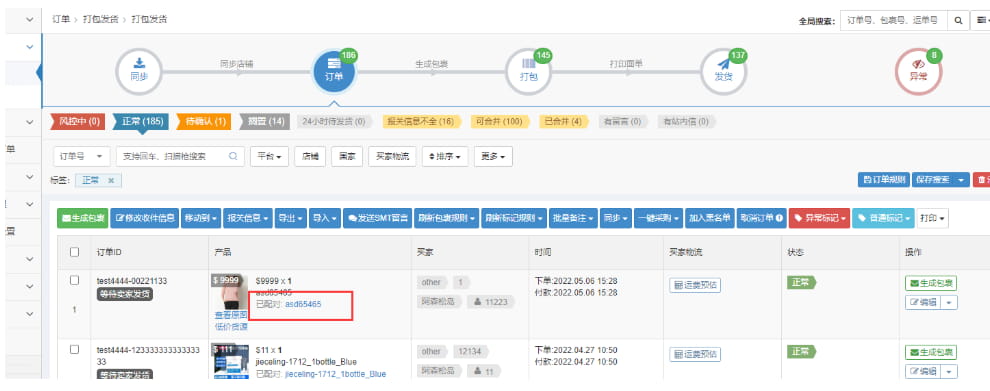Viewport: 990px width, 391px height.
Task: Click the 买家物流 filter button
Action: click(392, 156)
